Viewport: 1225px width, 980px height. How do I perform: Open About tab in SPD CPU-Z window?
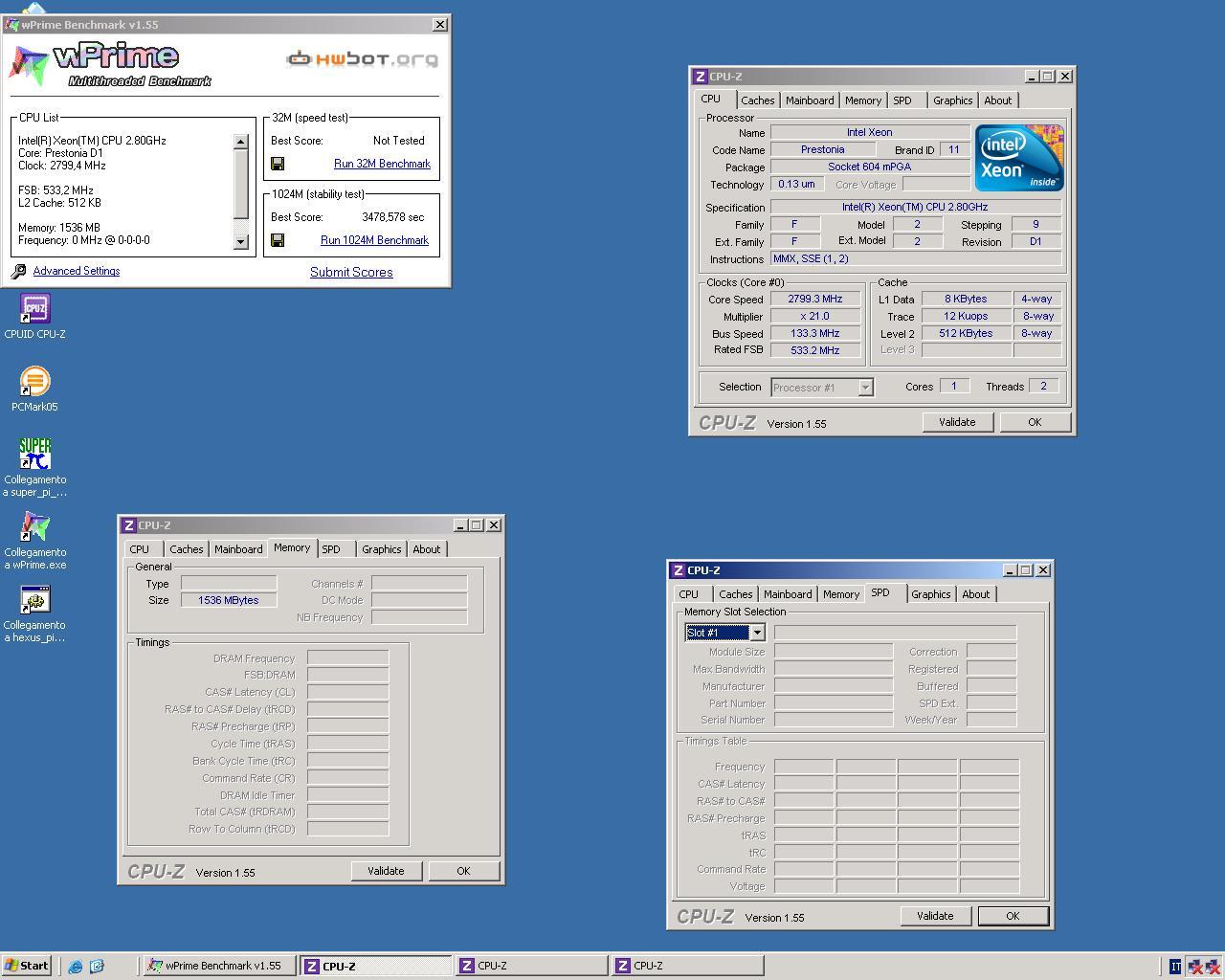pos(976,594)
